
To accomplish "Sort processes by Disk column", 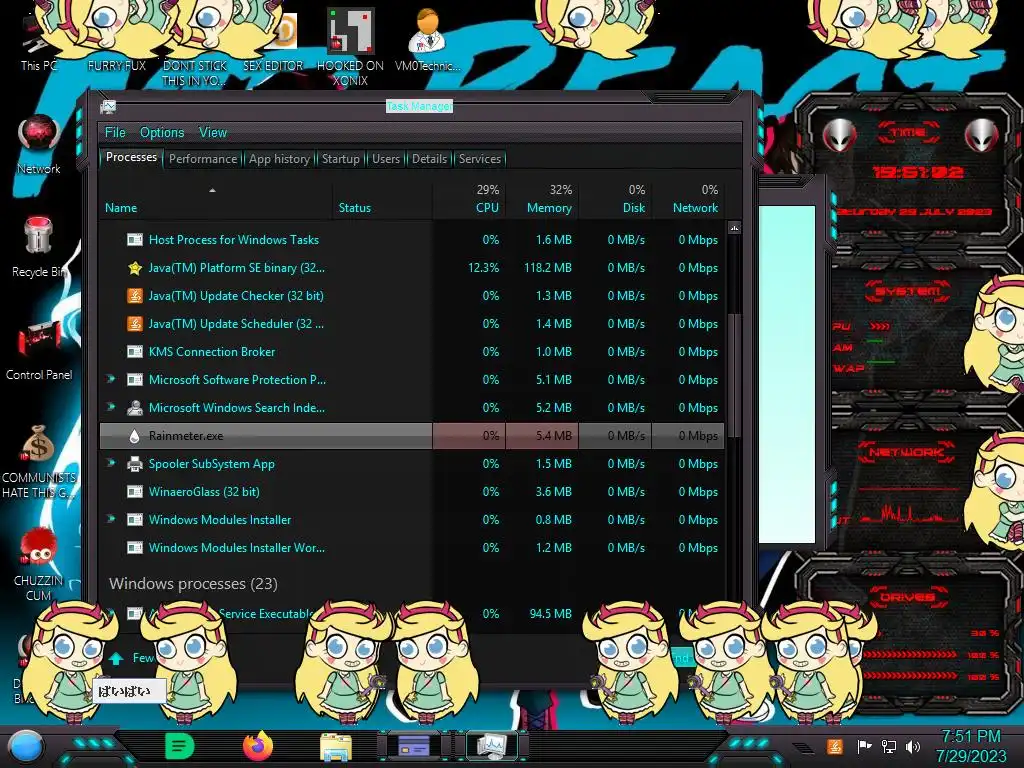I will point(615,200).
